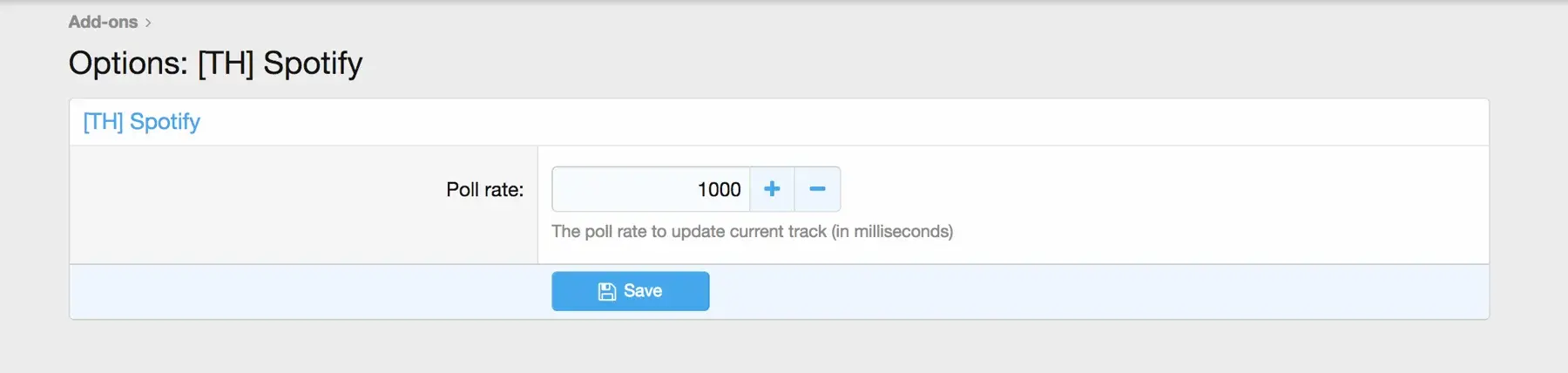Image resolution: width=1568 pixels, height=373 pixels.
Task: Go back to the Add-ons page
Action: tap(103, 22)
